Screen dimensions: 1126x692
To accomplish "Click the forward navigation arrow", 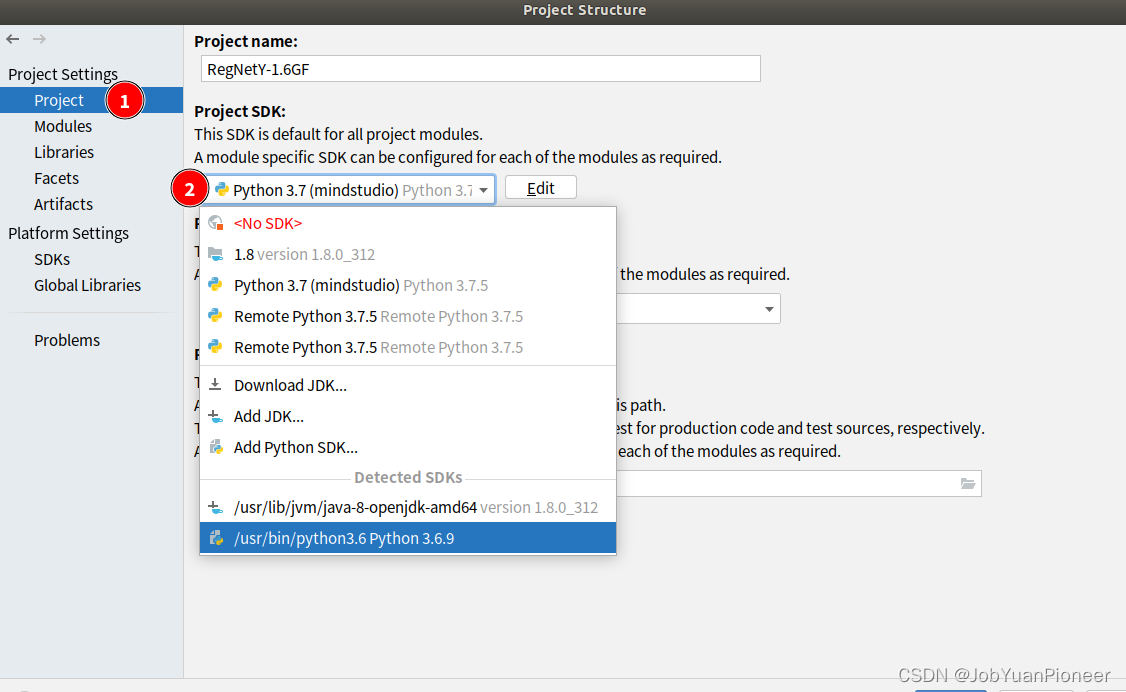I will [38, 39].
